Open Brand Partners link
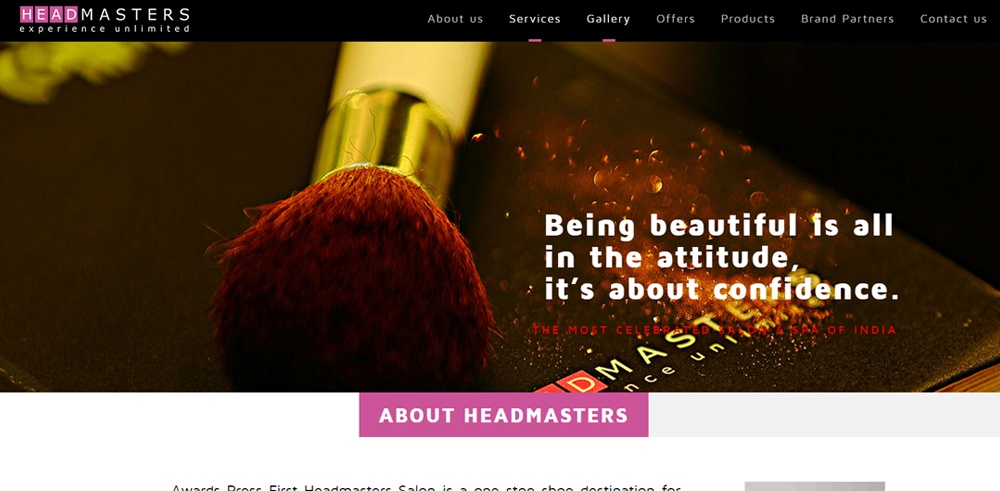Screen dimensions: 1000x491 848,19
